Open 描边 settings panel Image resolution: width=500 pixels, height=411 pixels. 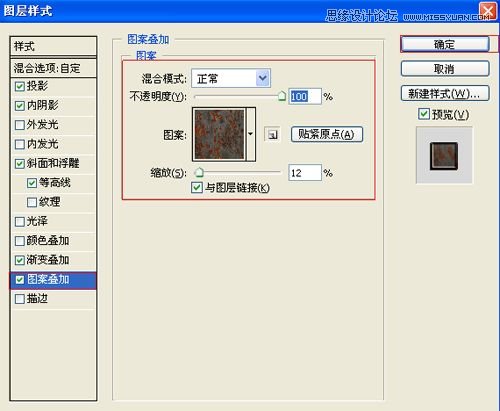click(37, 298)
